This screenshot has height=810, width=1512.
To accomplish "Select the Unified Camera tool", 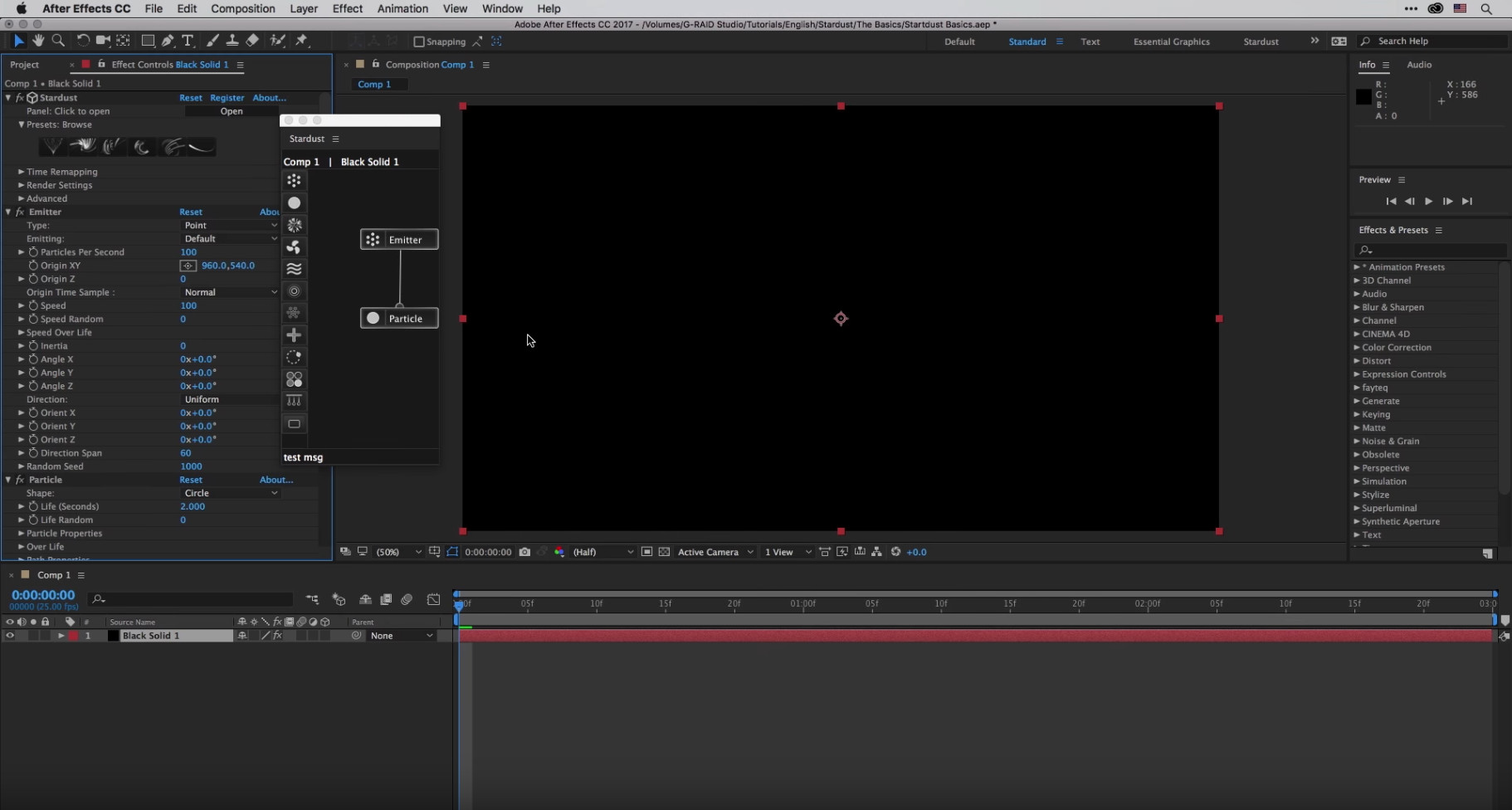I will click(103, 41).
